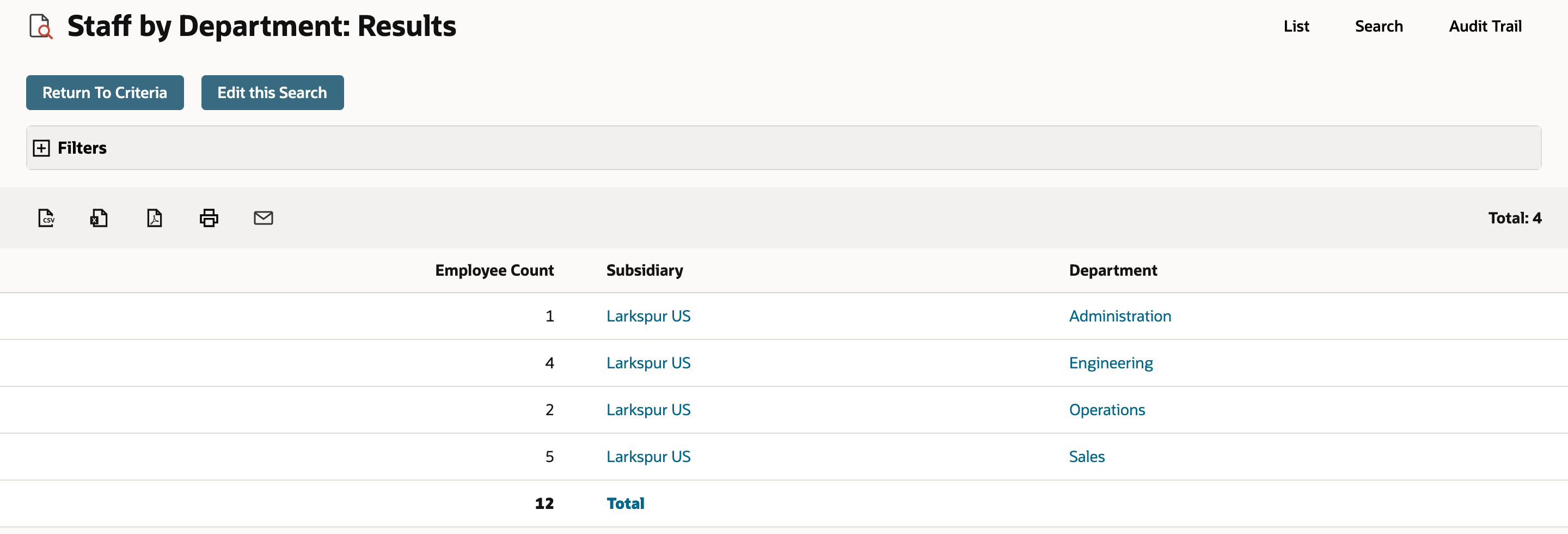Expand the Filters section
Screen dimensions: 1568x534
point(41,148)
